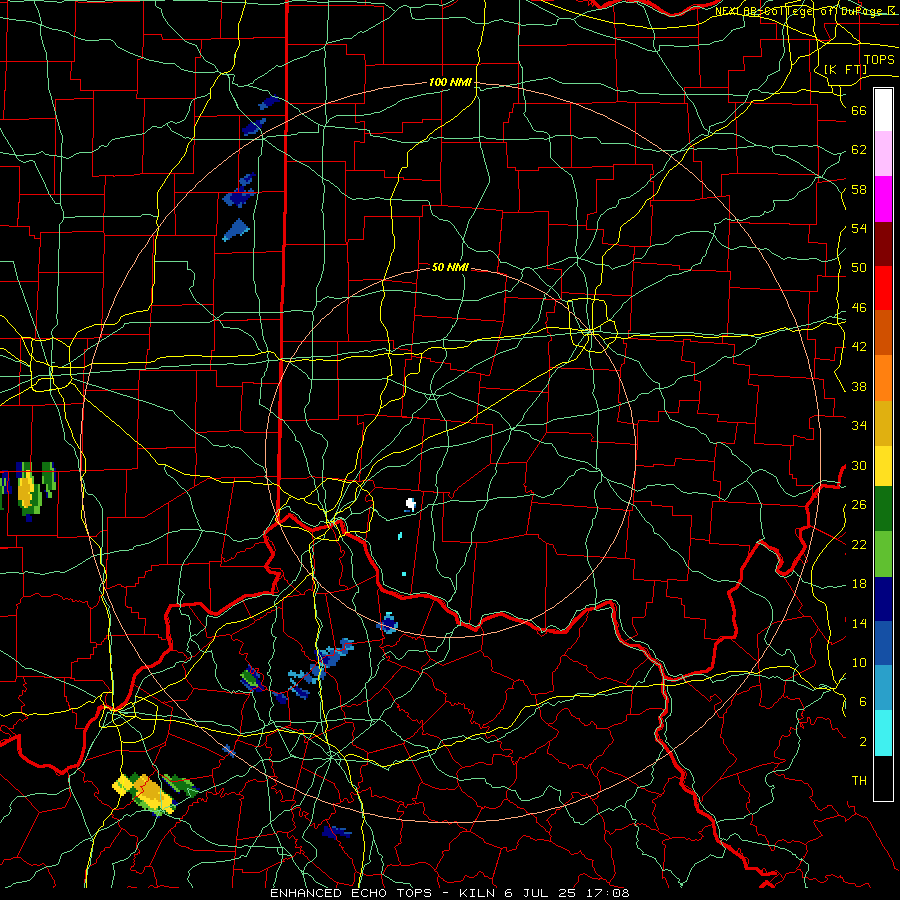The image size is (900, 900).
Task: Click the legend value '22'
Action: pyautogui.click(x=859, y=545)
